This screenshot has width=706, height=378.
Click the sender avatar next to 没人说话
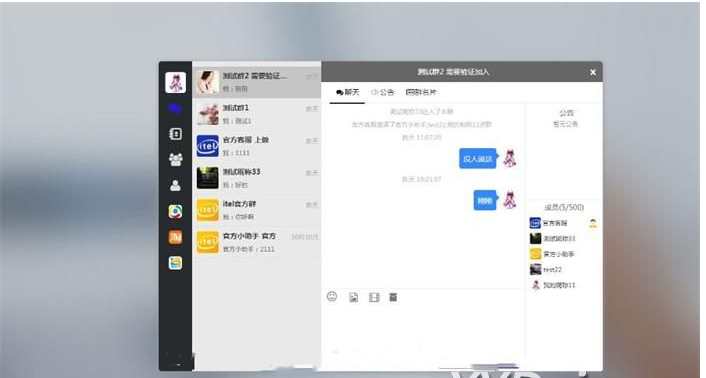[x=510, y=158]
